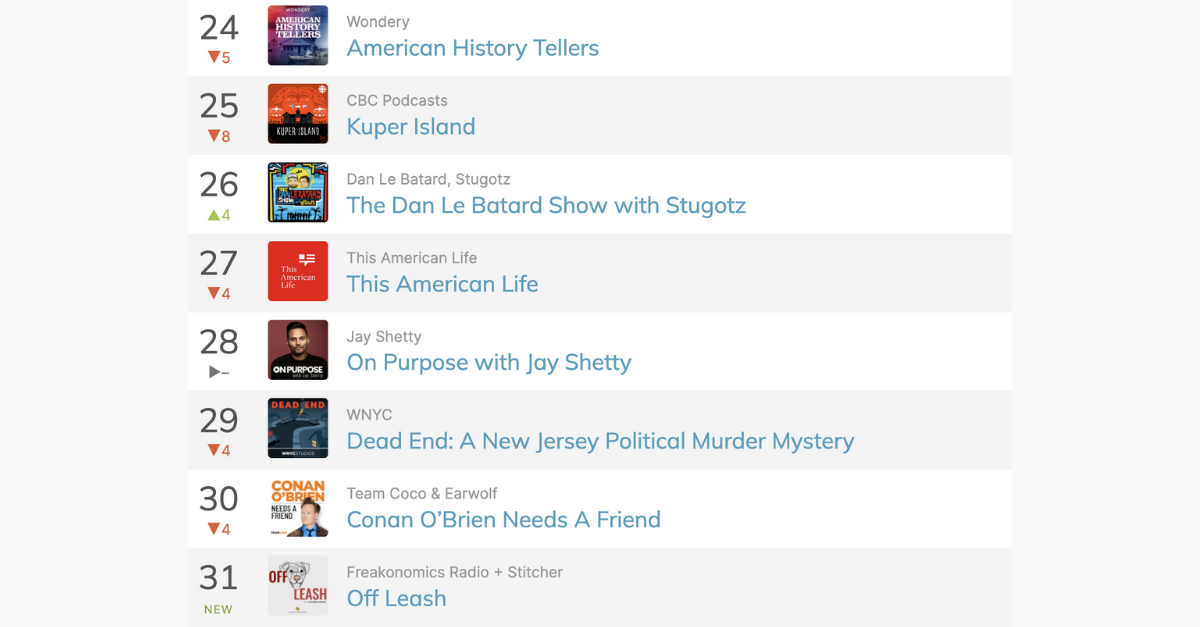Open the red This American Life cover
The height and width of the screenshot is (627, 1200).
coord(298,271)
